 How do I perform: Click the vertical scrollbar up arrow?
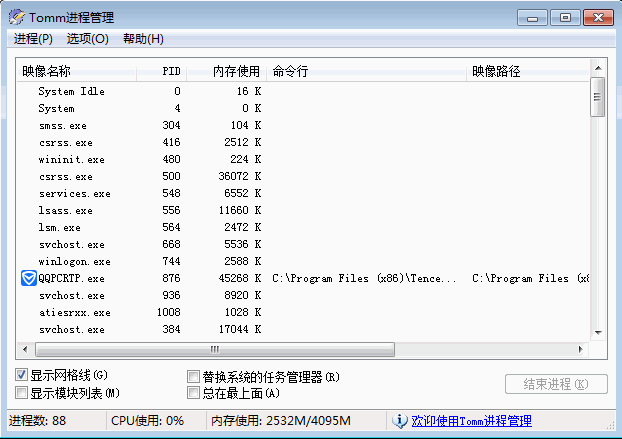pos(598,68)
